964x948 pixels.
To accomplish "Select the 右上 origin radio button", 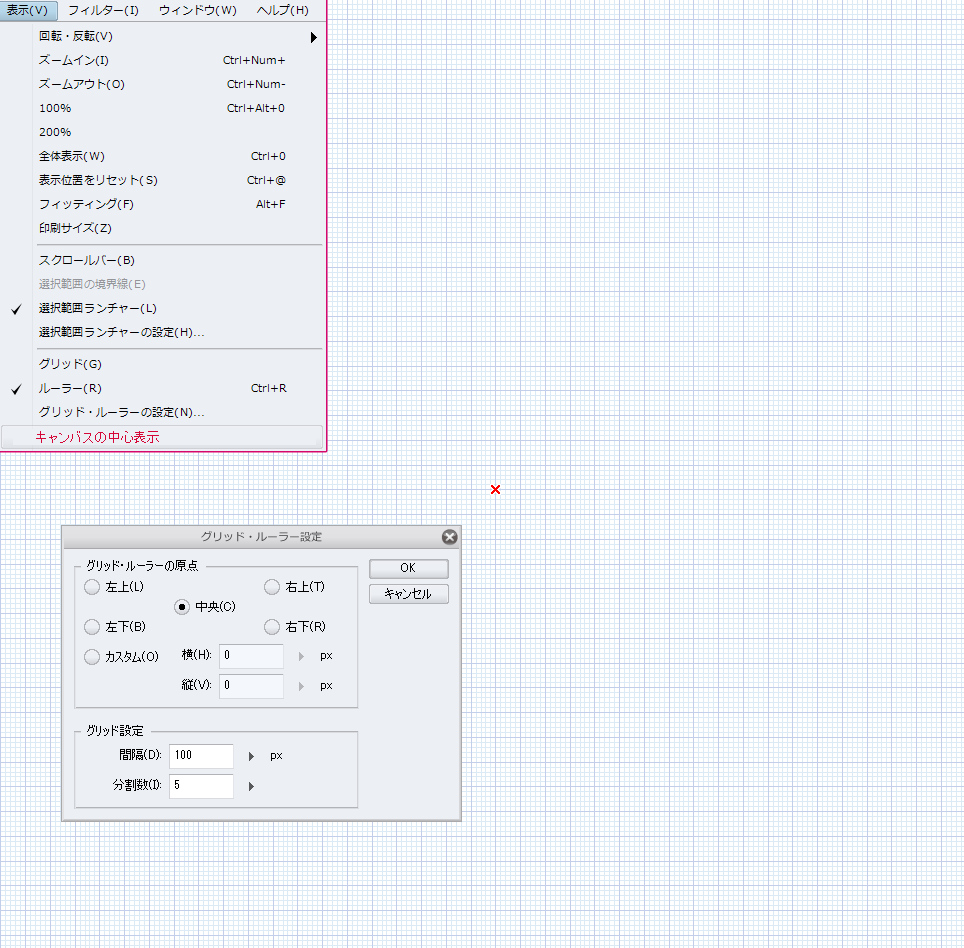I will point(272,587).
